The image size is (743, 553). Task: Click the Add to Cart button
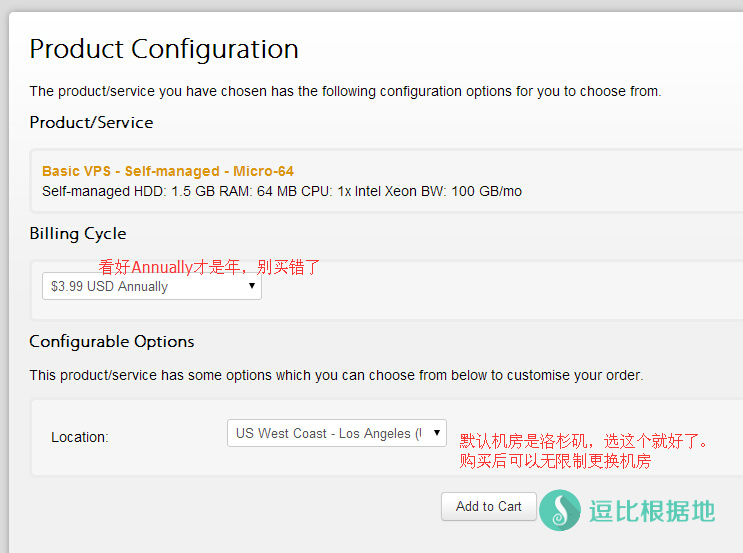(x=488, y=506)
